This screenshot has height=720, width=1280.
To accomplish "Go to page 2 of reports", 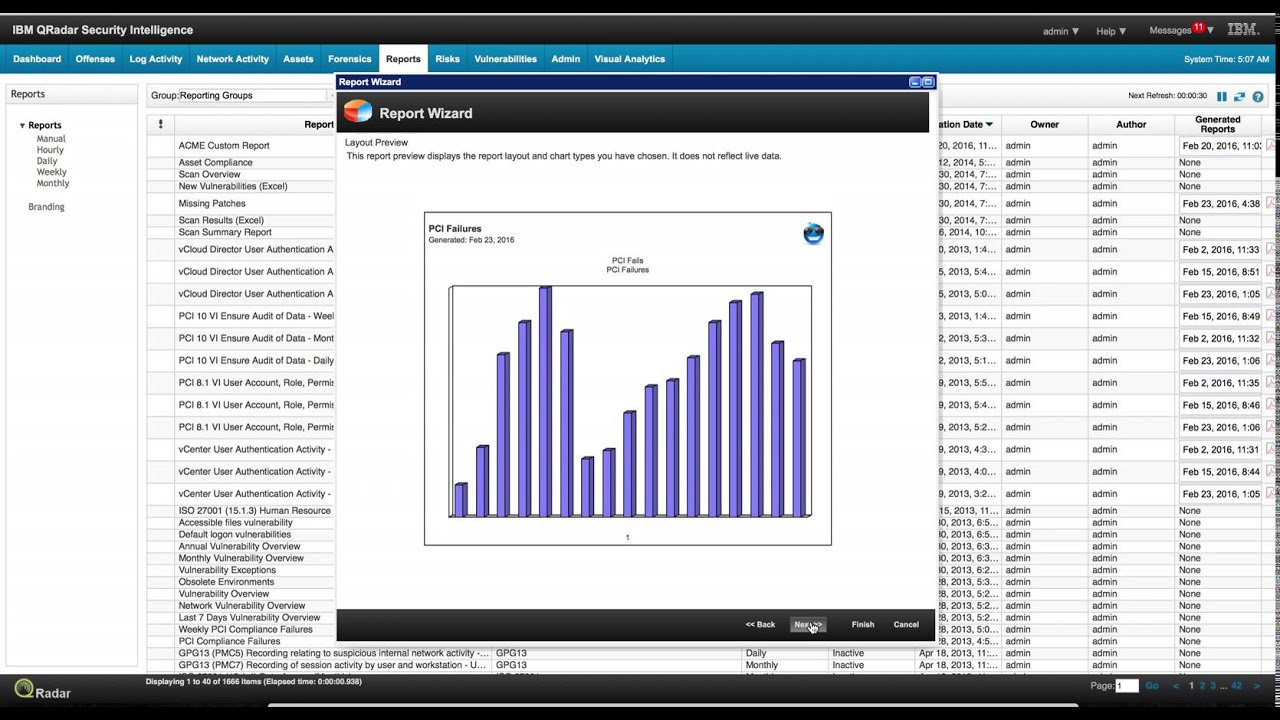I will [x=1202, y=686].
